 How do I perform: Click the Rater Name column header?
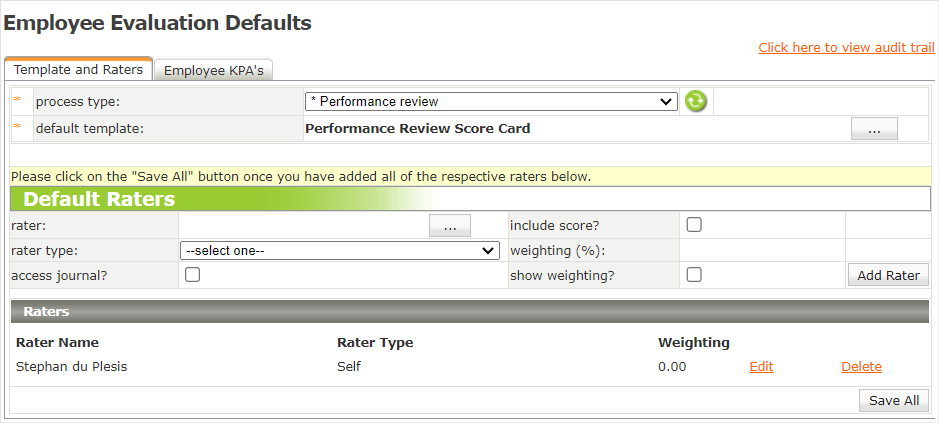[57, 343]
